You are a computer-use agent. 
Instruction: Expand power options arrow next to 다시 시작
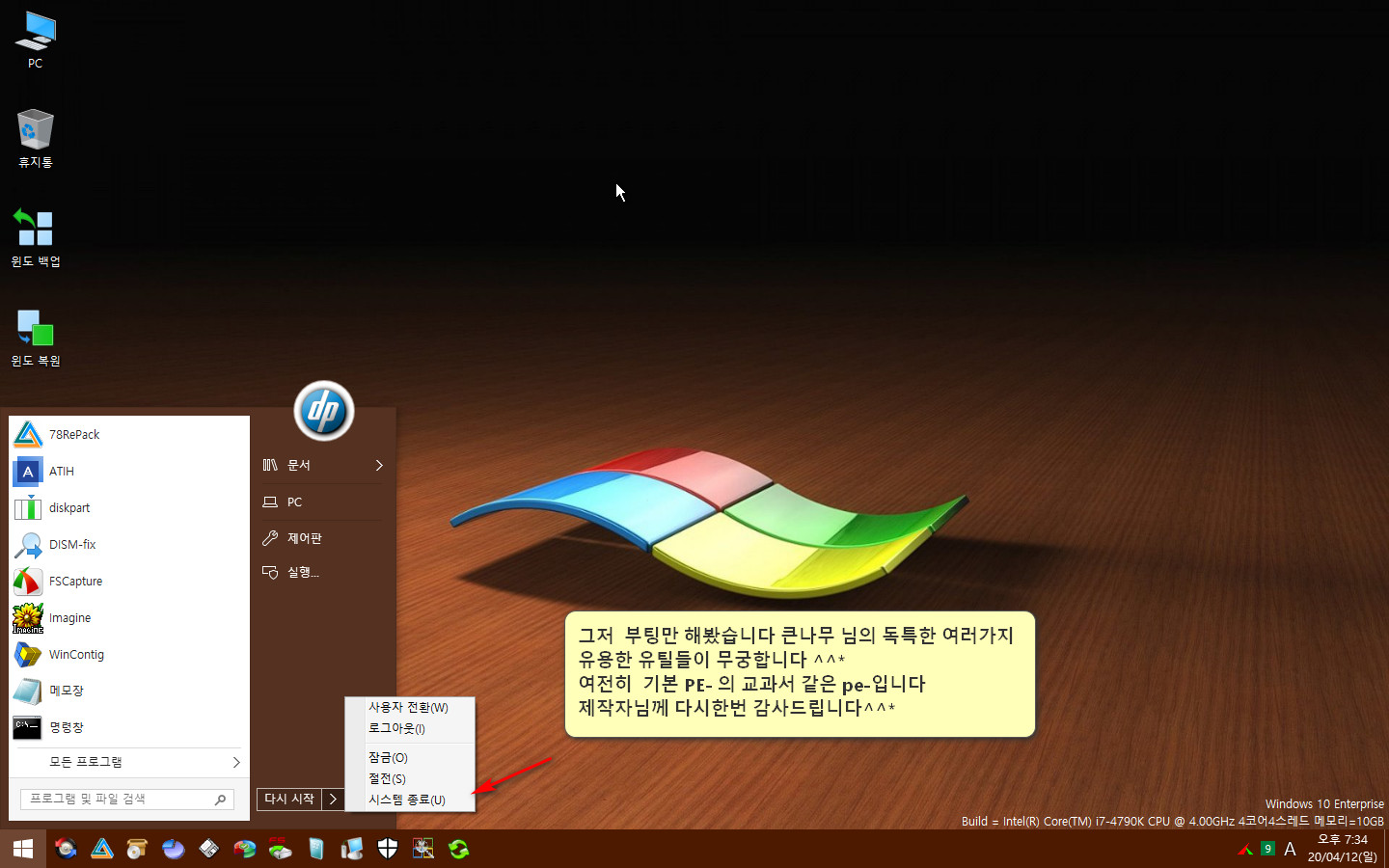coord(333,800)
